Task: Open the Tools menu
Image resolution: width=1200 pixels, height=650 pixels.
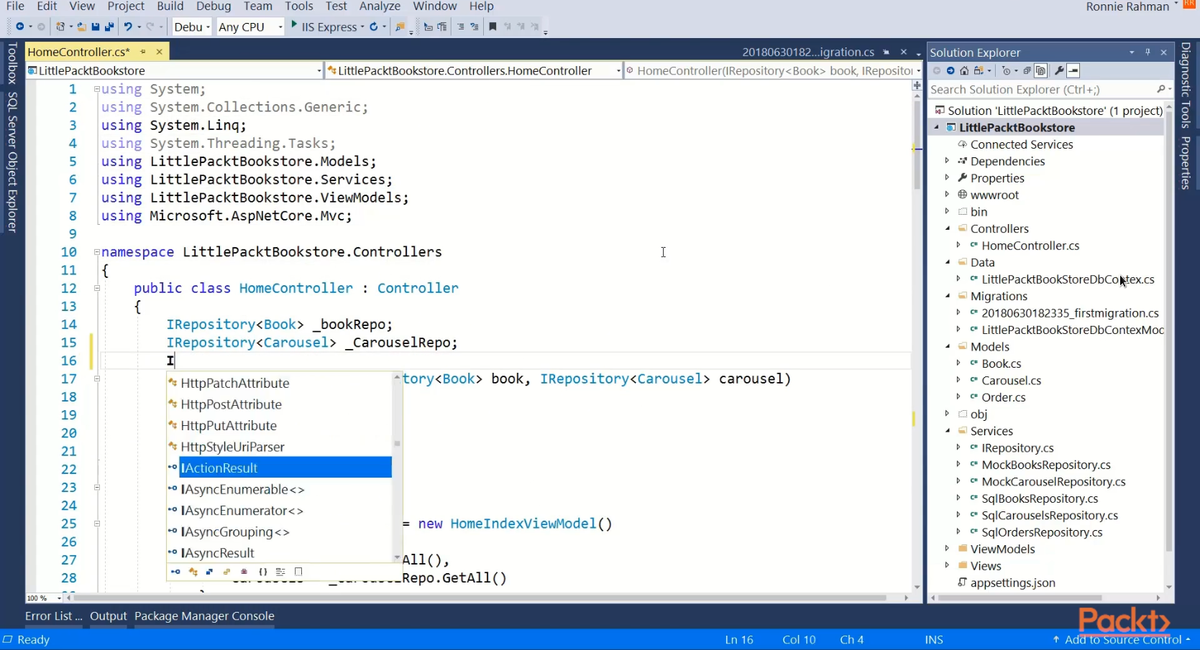Action: pyautogui.click(x=299, y=6)
